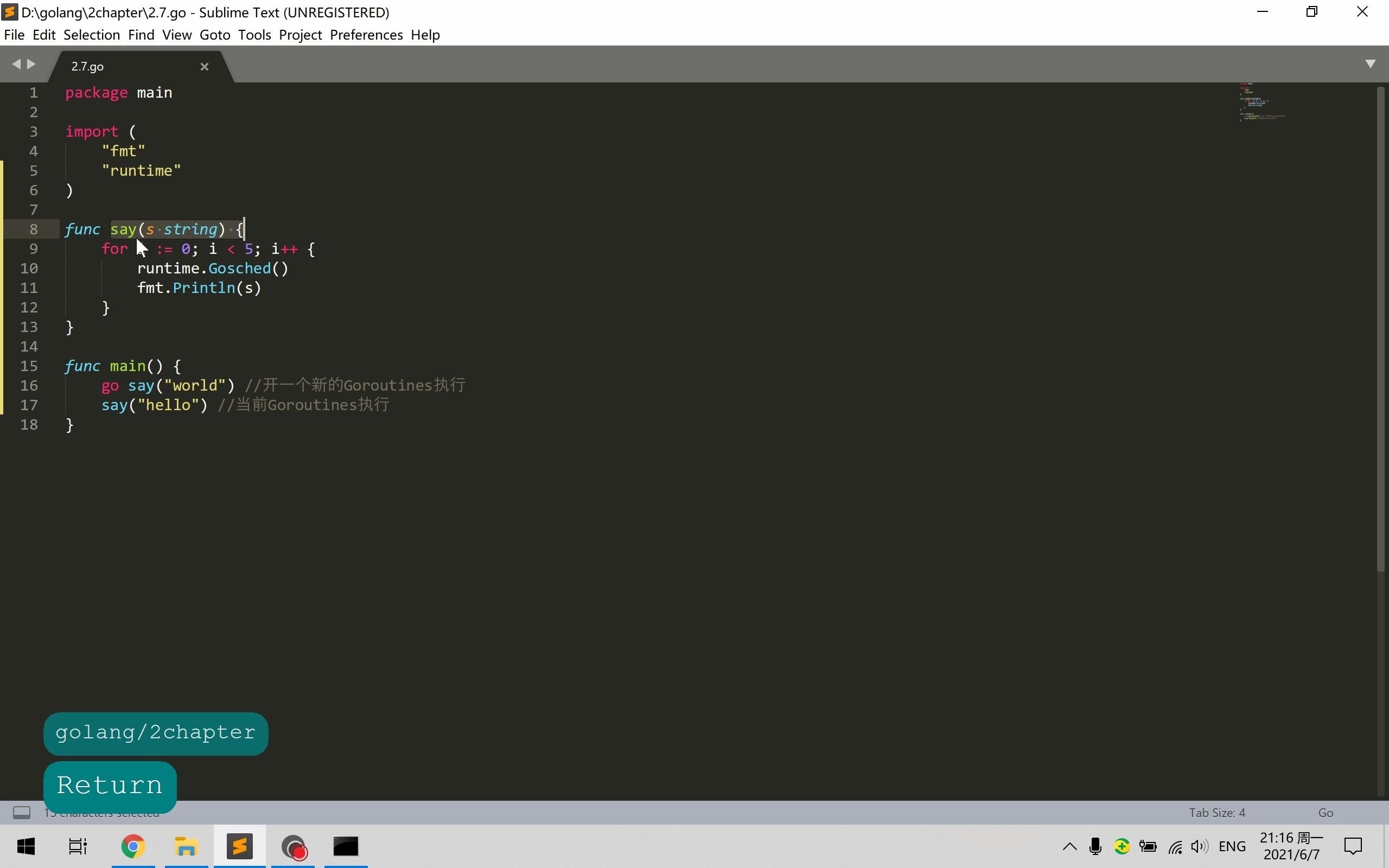Click the minimap code preview
The width and height of the screenshot is (1389, 868).
click(x=1261, y=101)
